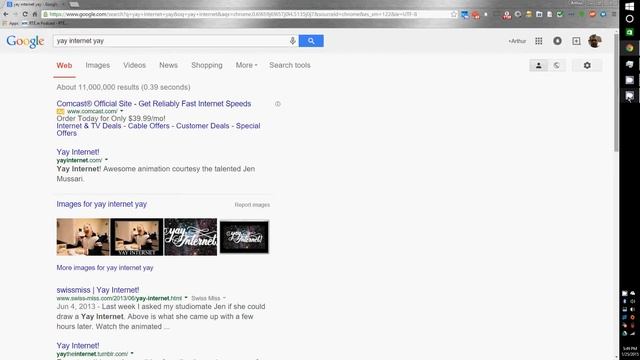Switch to Chrome on the taskbar
Screen dimensions: 640x360
point(629,48)
